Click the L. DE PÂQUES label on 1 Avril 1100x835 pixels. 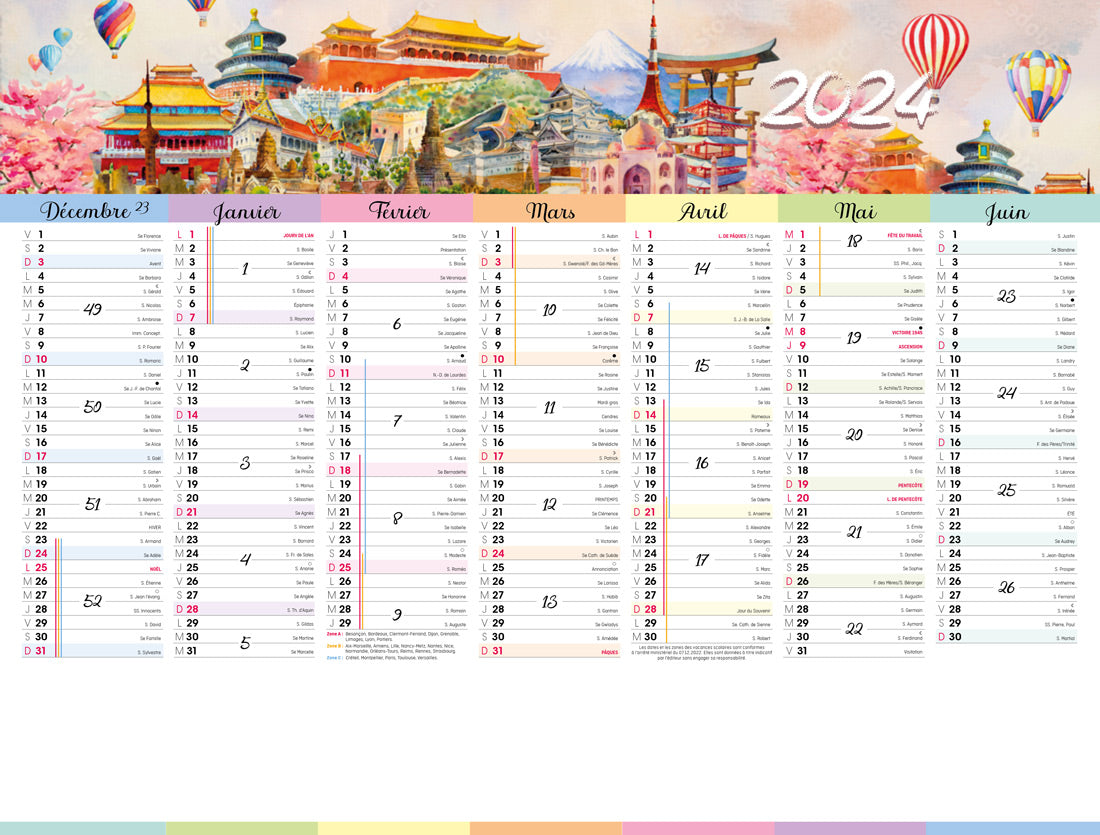point(731,236)
